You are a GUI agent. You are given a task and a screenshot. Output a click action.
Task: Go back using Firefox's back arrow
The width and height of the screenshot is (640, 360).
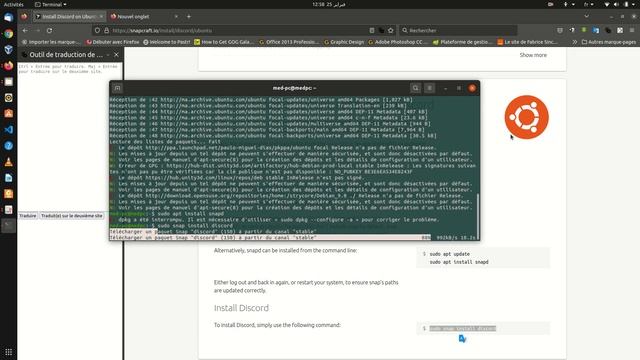coord(25,31)
